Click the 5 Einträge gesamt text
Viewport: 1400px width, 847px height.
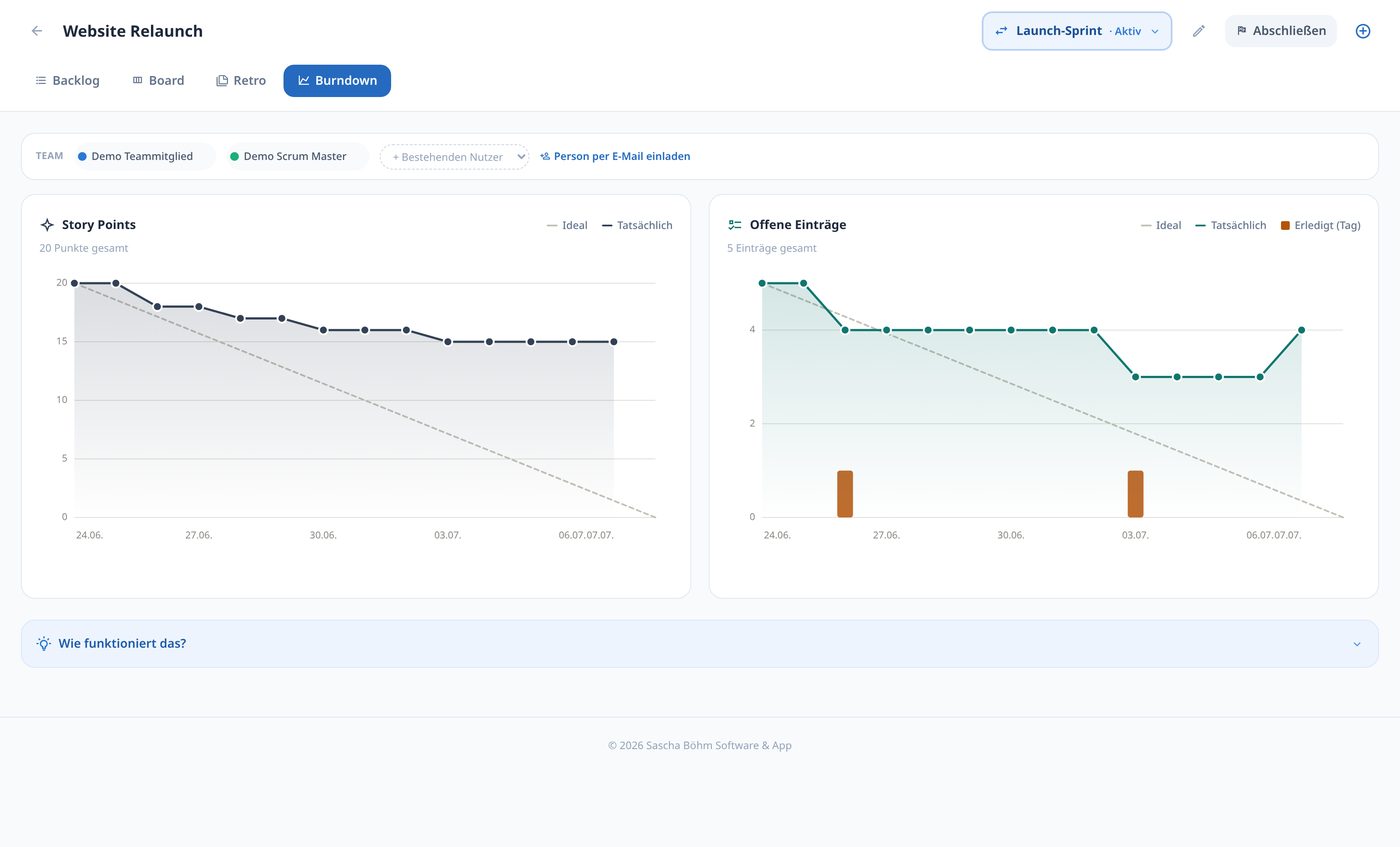(772, 248)
